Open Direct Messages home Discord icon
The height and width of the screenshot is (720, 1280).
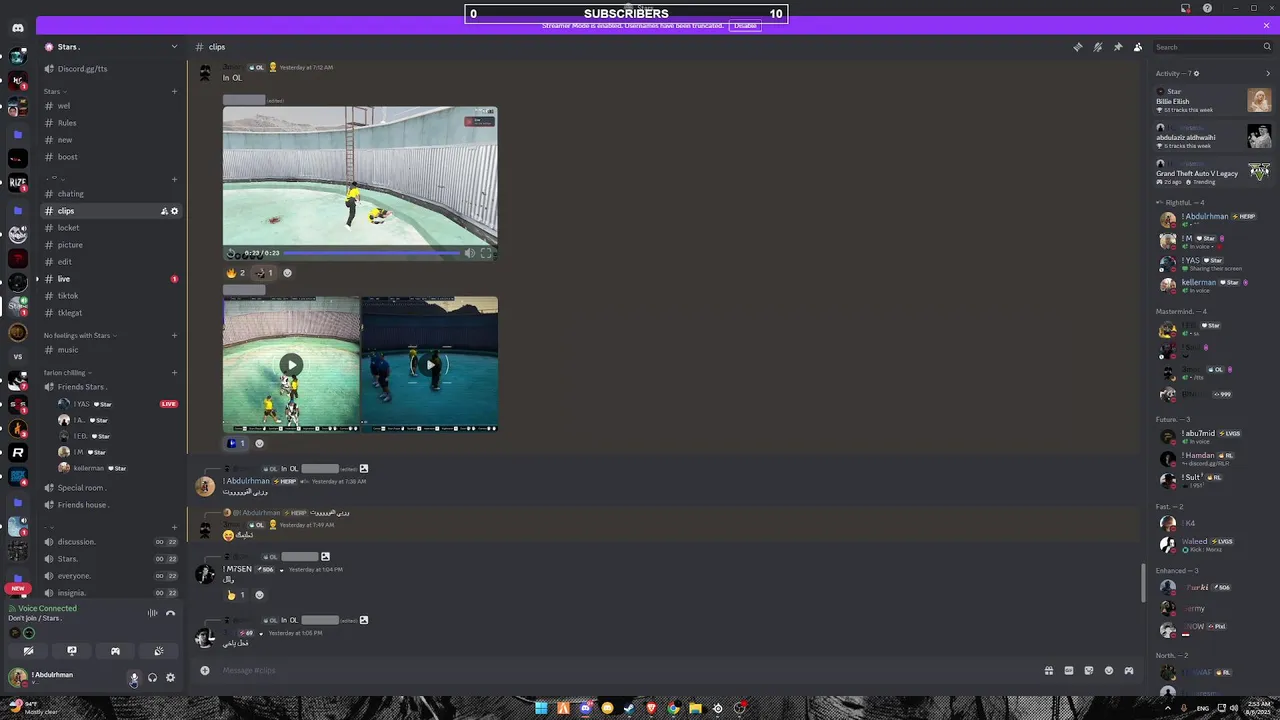point(18,28)
